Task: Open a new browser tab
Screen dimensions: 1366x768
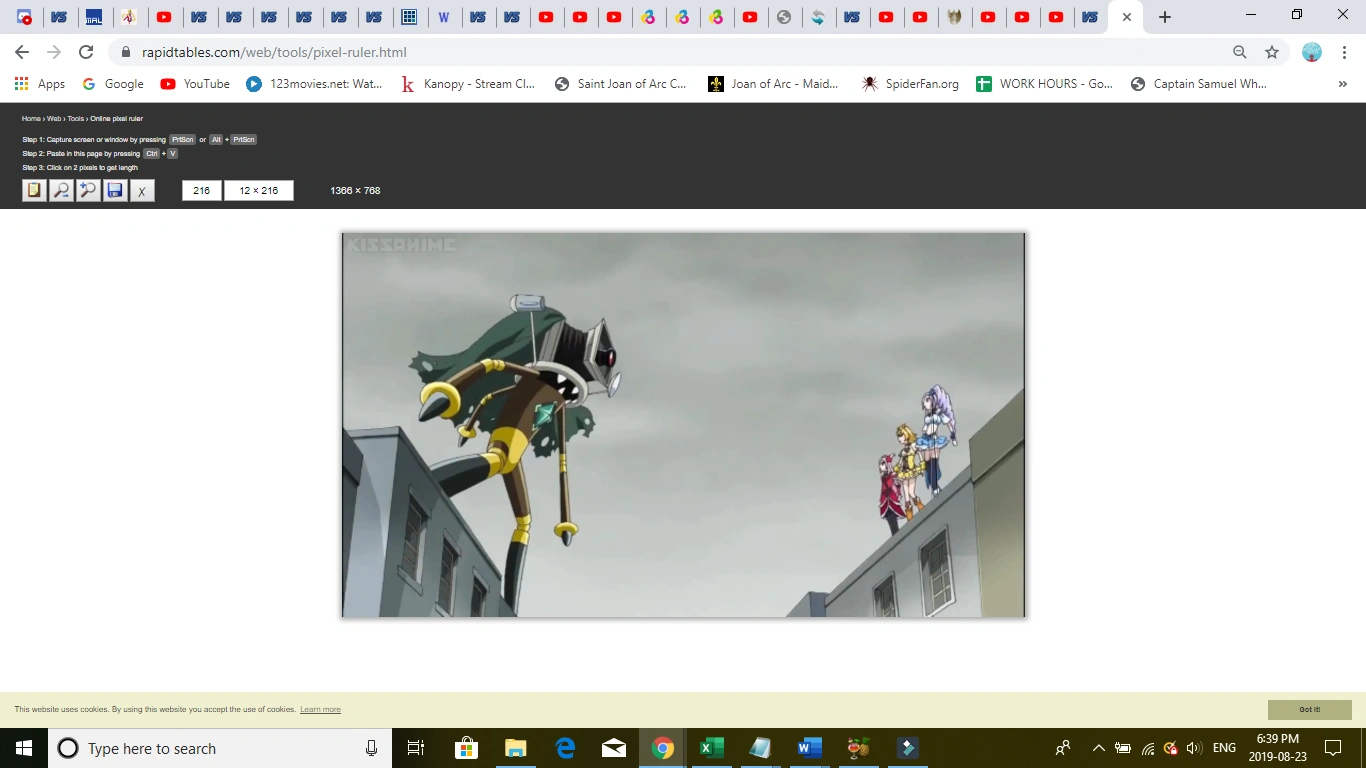Action: pos(1165,17)
